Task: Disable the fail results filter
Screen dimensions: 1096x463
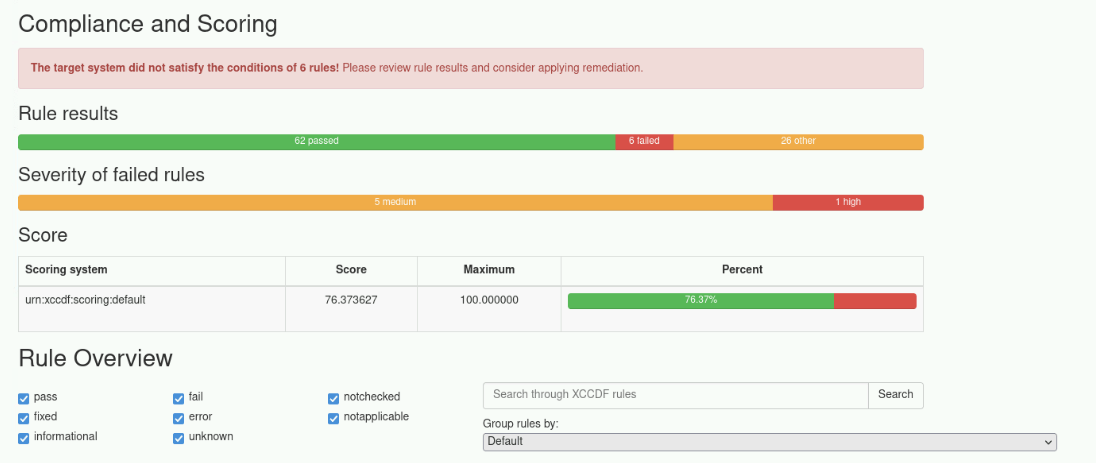Action: [x=179, y=398]
